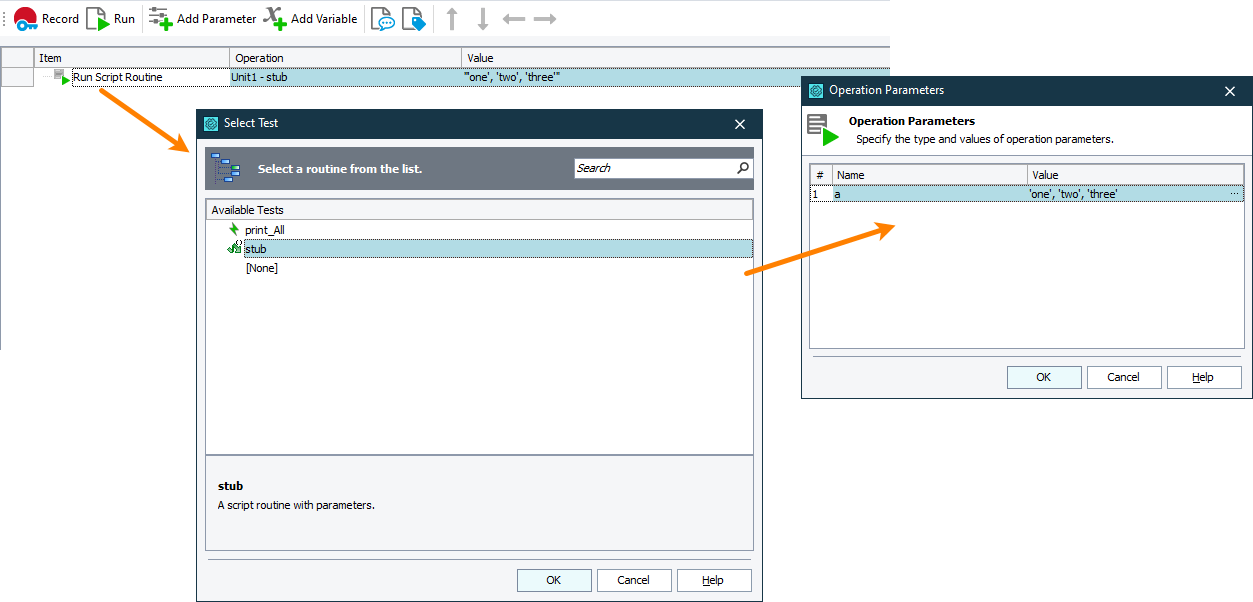Click the Operation Parameters title bar icon
The image size is (1253, 602).
(x=816, y=91)
